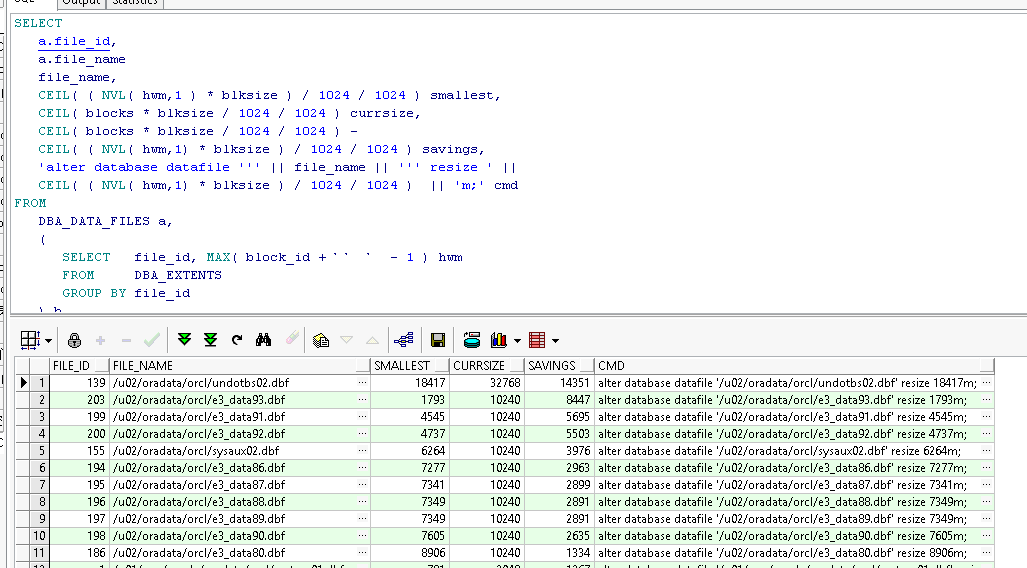Save results using the floppy disk icon
Viewport: 1027px width, 568px height.
point(438,340)
